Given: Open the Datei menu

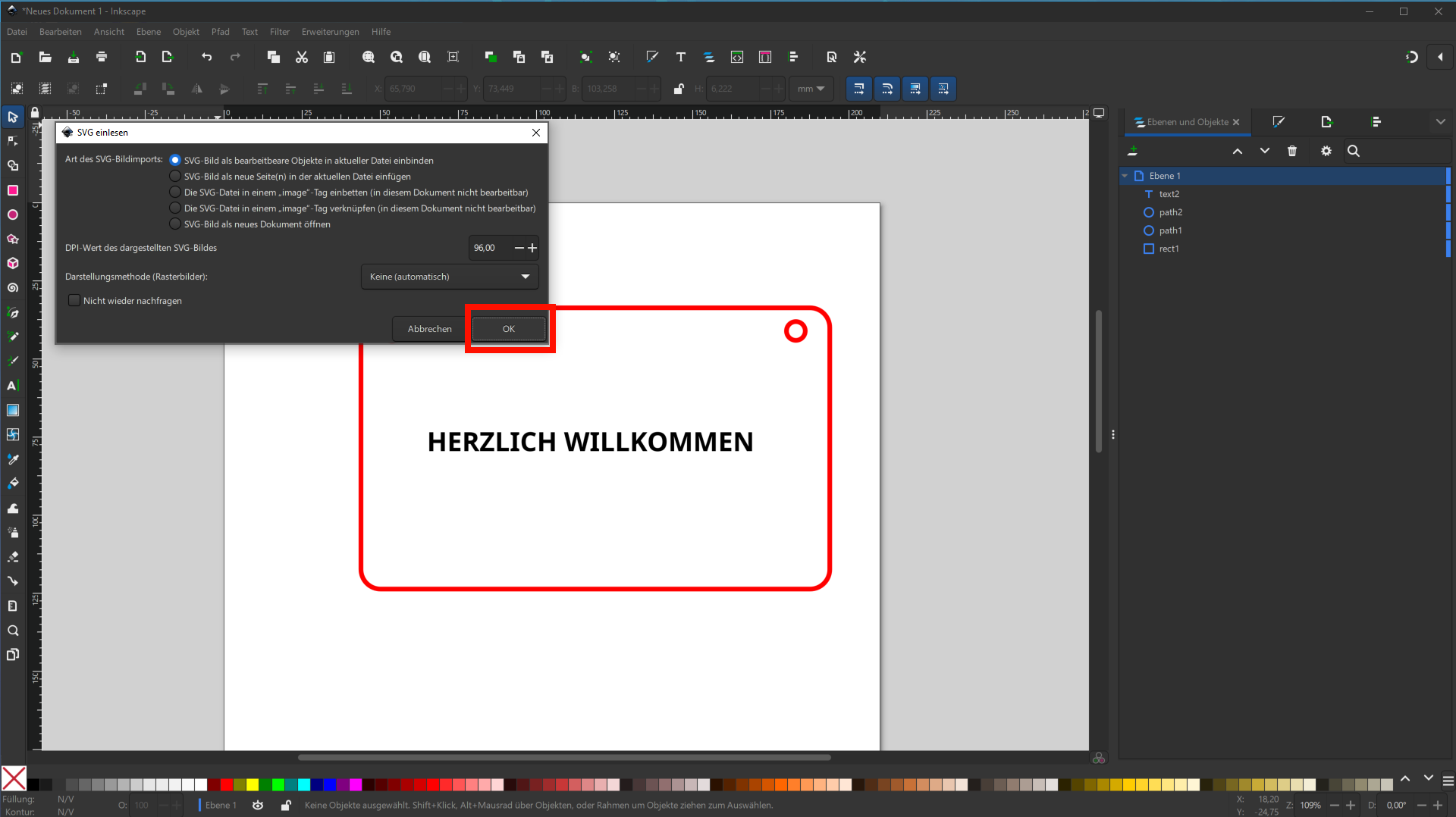Looking at the screenshot, I should [x=17, y=32].
